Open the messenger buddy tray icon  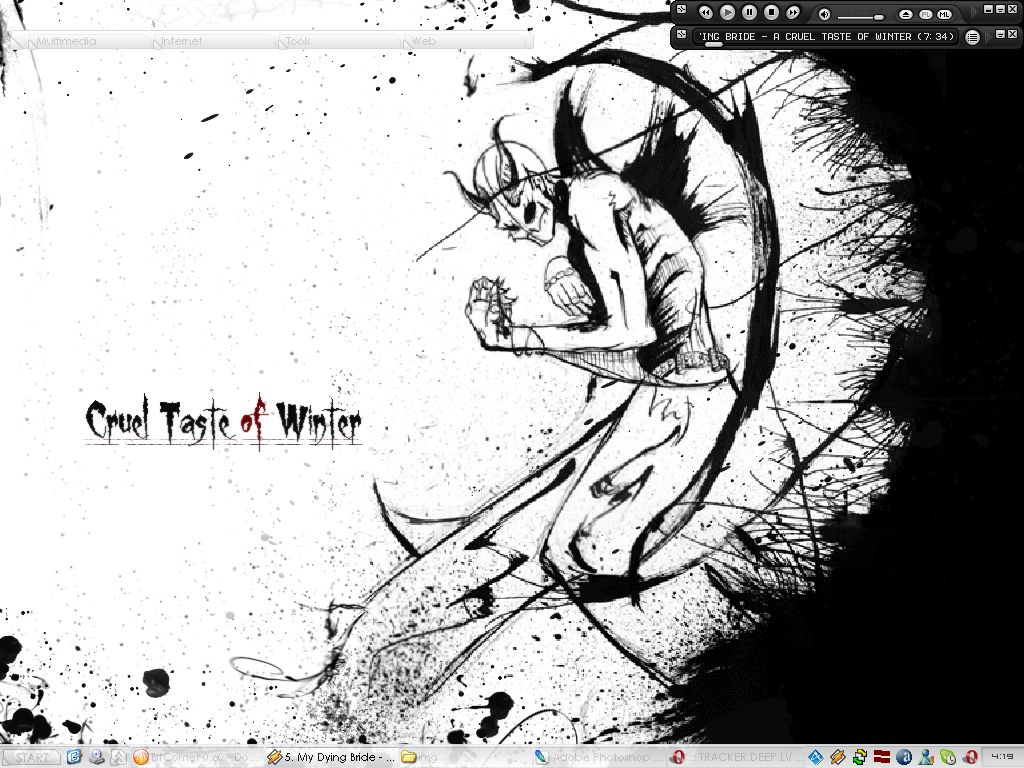pos(925,758)
